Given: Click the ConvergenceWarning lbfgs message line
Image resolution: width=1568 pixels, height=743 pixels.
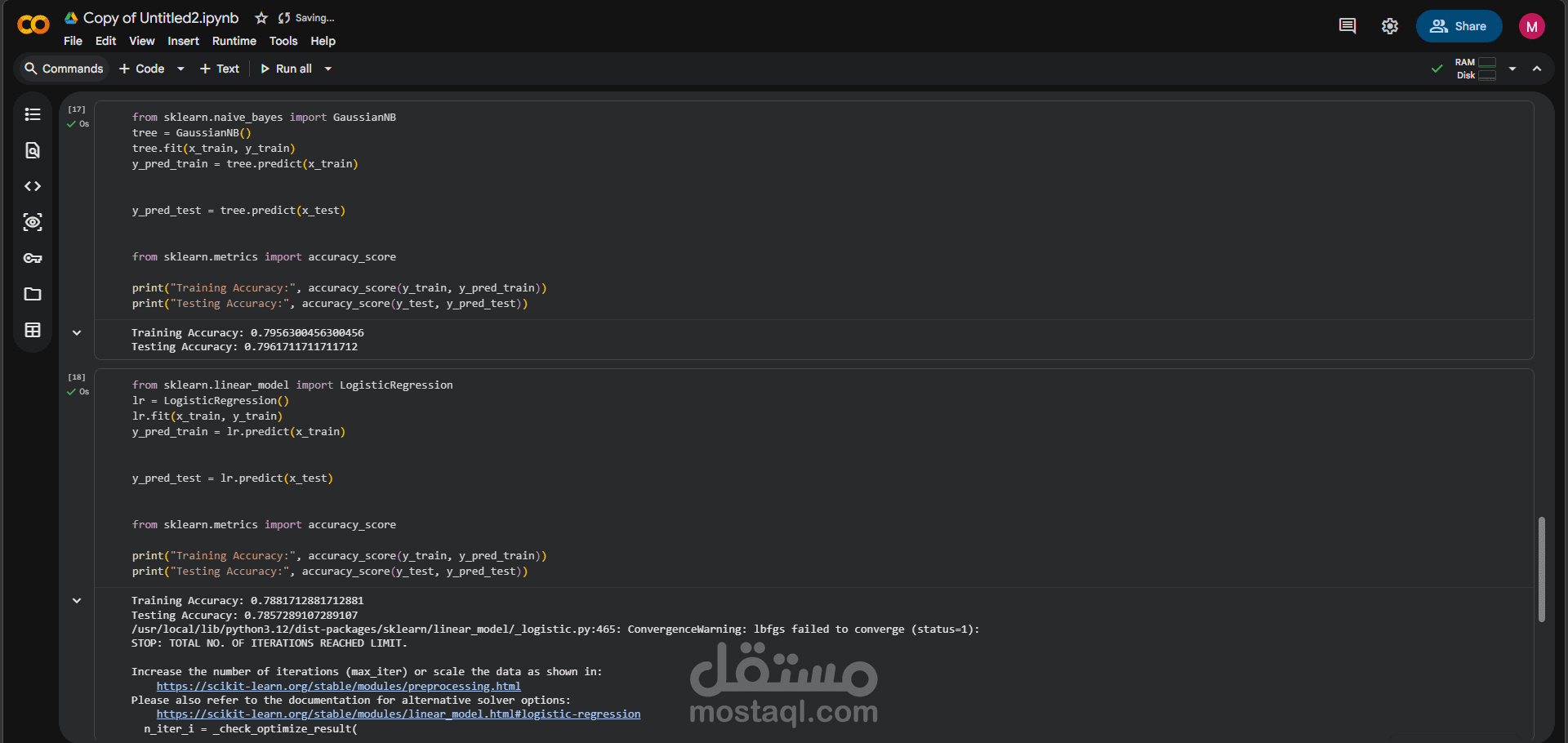Looking at the screenshot, I should point(555,630).
